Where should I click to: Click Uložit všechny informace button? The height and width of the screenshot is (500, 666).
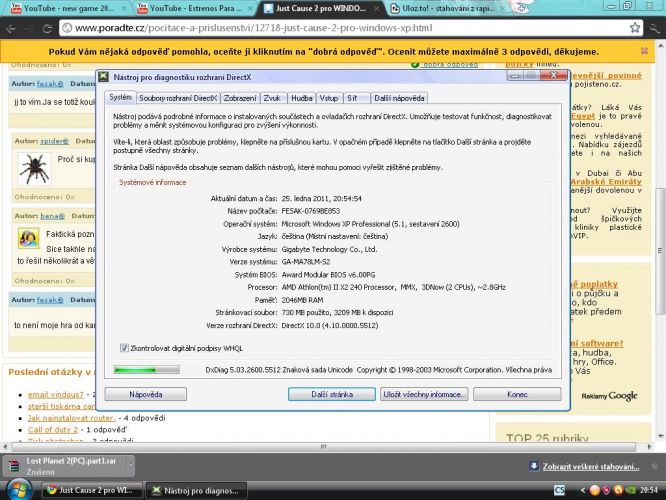point(424,394)
